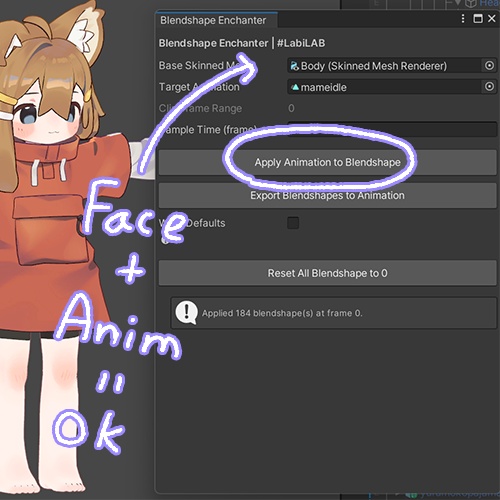Open object picker for Body Skinned Mesh field
Image resolution: width=500 pixels, height=500 pixels.
[x=489, y=66]
